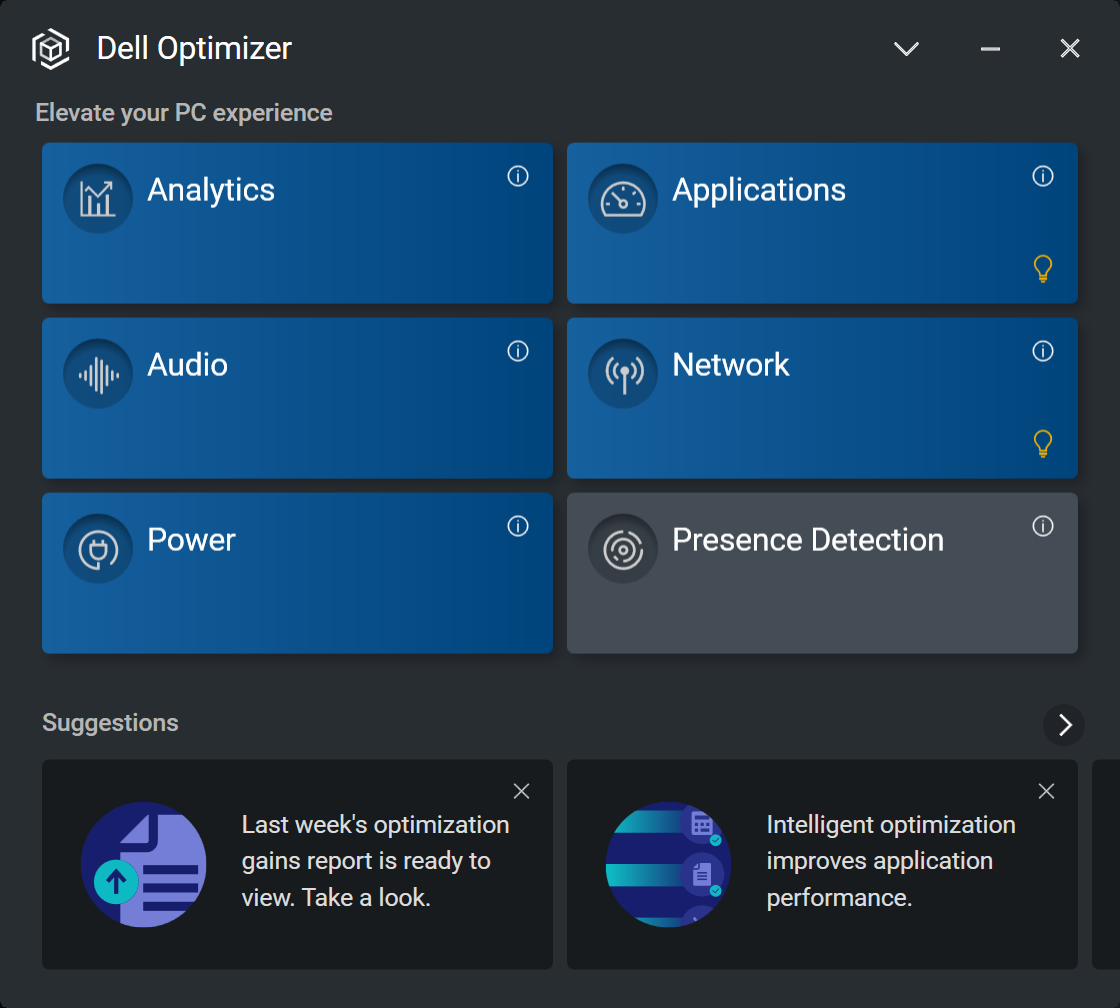
Task: Show info for the Audio tile
Action: coord(518,351)
